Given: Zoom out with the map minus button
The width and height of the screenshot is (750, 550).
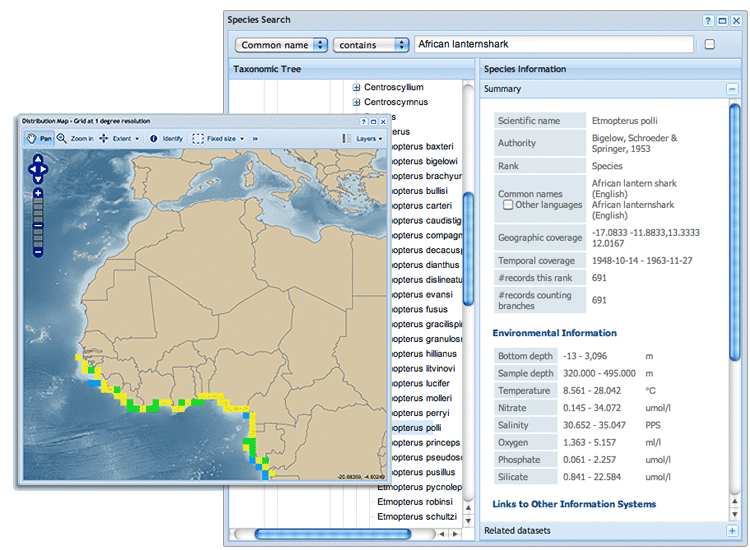Looking at the screenshot, I should 38,252.
